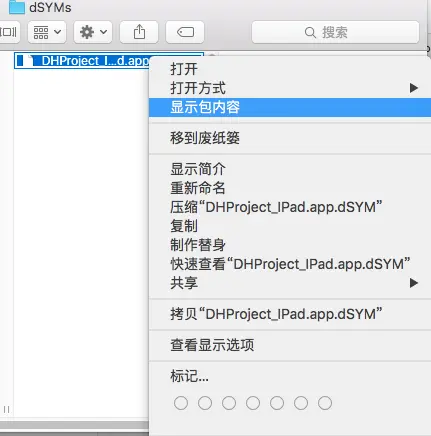This screenshot has height=436, width=431.
Task: Open the item arrangement grid dropdown
Action: click(47, 32)
